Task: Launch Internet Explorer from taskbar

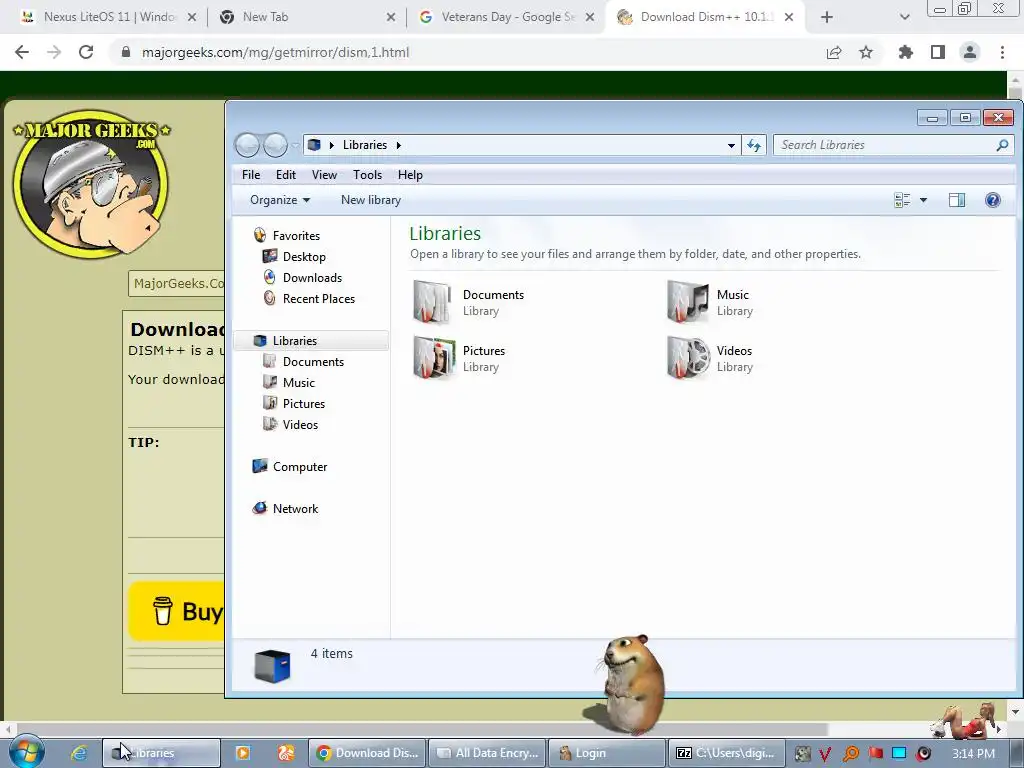Action: [79, 753]
